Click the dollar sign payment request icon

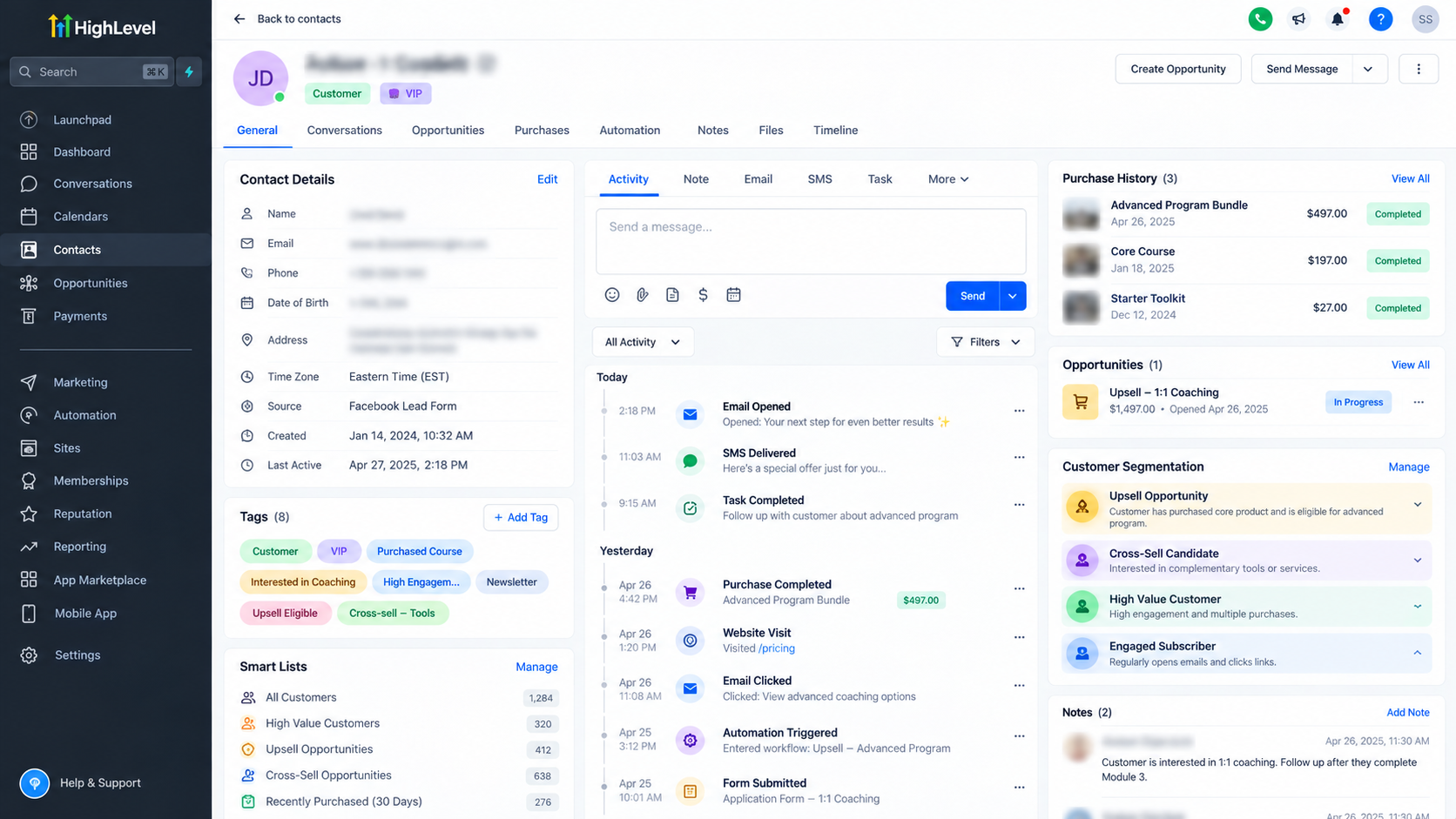pos(703,295)
